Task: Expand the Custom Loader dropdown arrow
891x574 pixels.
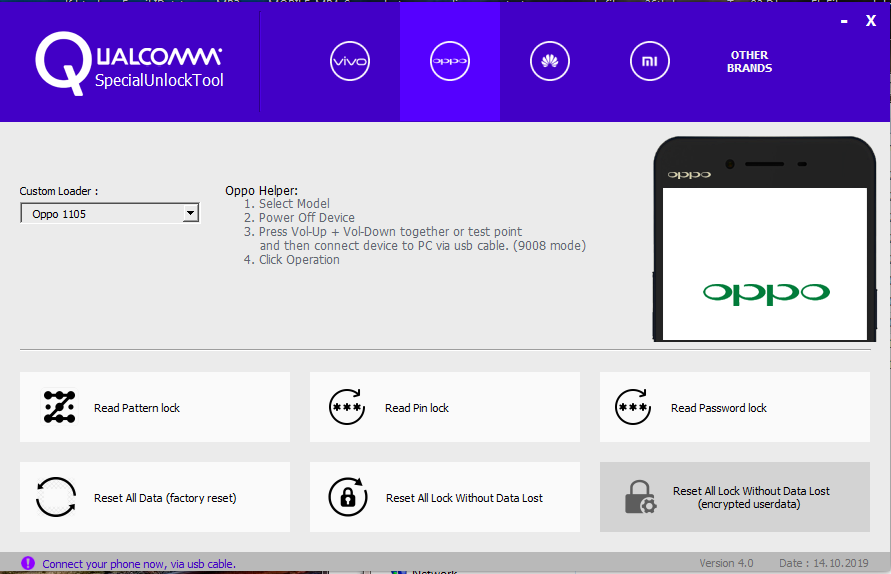Action: (x=191, y=213)
